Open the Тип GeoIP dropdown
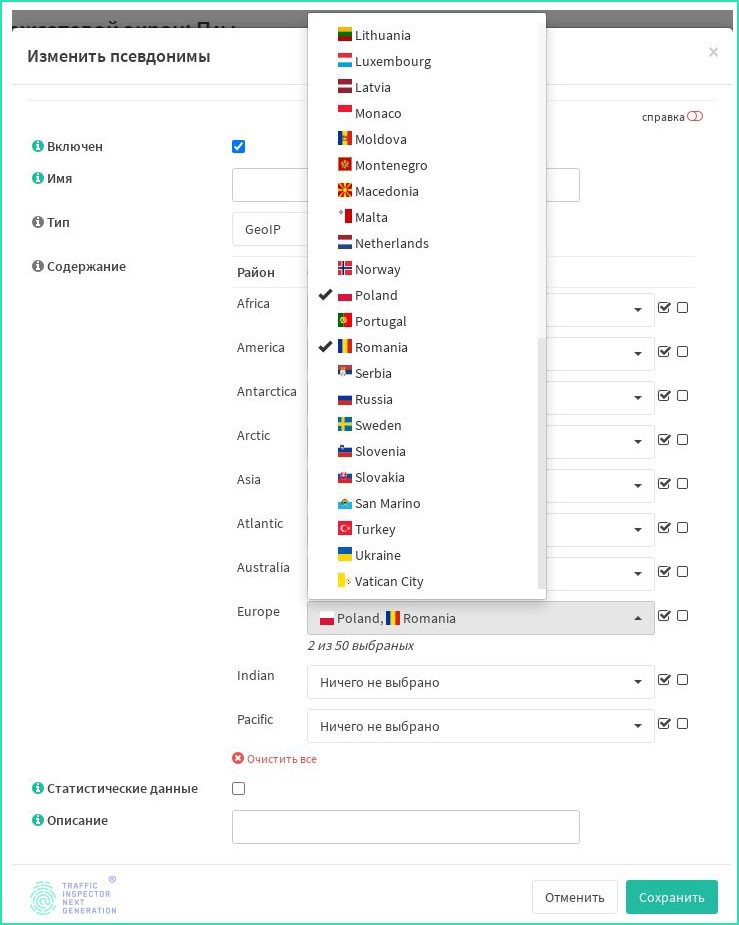739x925 pixels. click(270, 229)
